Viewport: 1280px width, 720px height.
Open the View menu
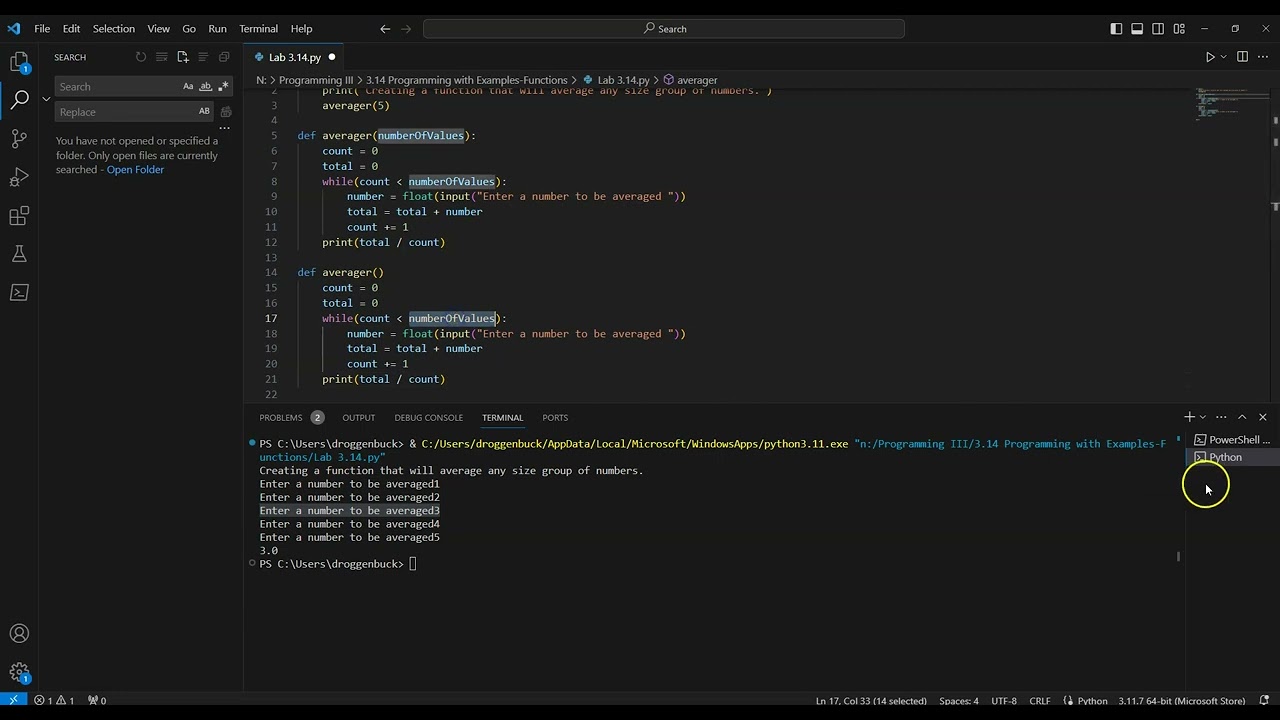pyautogui.click(x=158, y=29)
